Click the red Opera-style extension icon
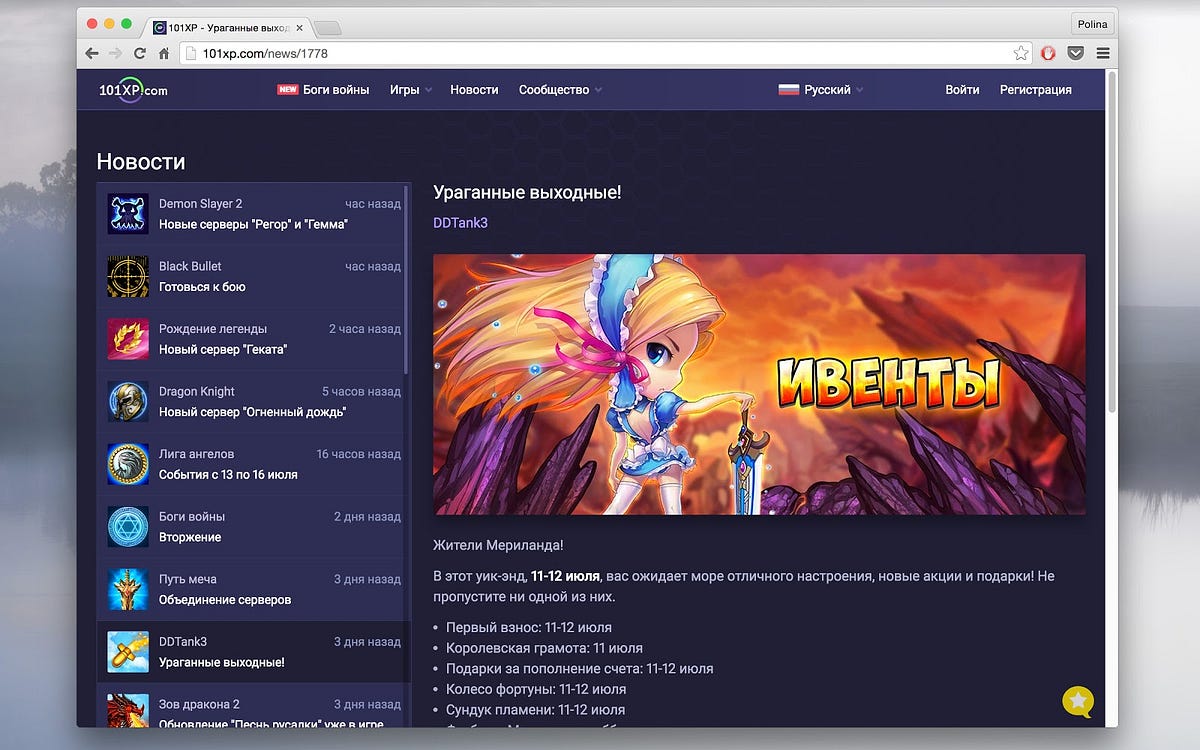The height and width of the screenshot is (750, 1200). pyautogui.click(x=1049, y=53)
